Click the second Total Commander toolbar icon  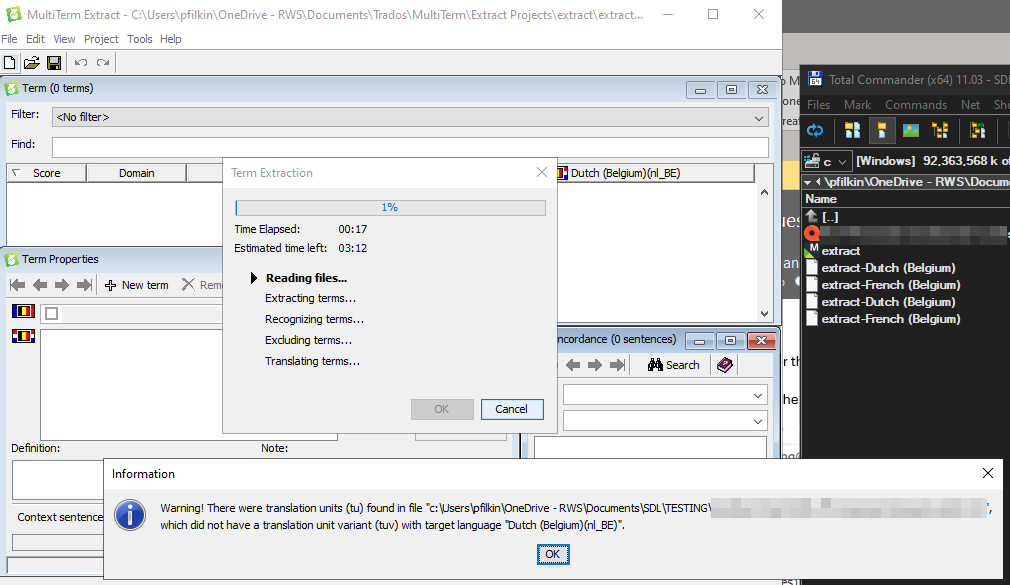point(852,131)
